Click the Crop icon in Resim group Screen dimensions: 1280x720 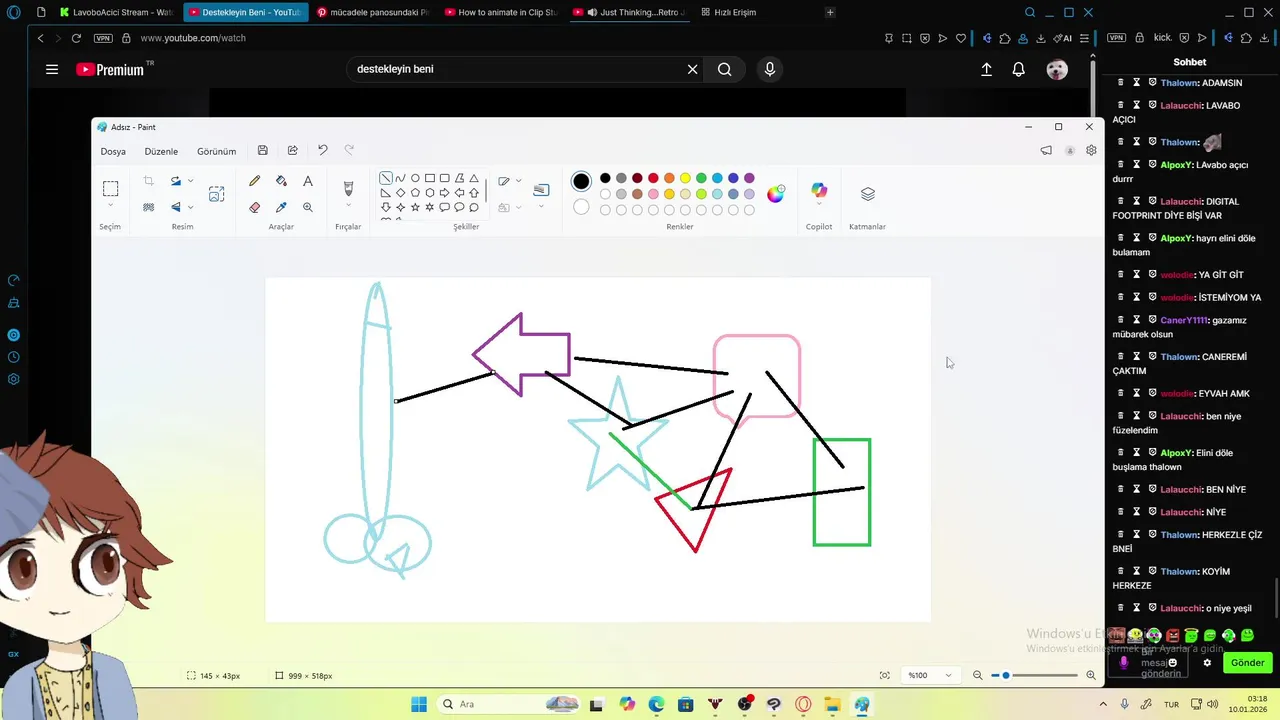(x=148, y=181)
